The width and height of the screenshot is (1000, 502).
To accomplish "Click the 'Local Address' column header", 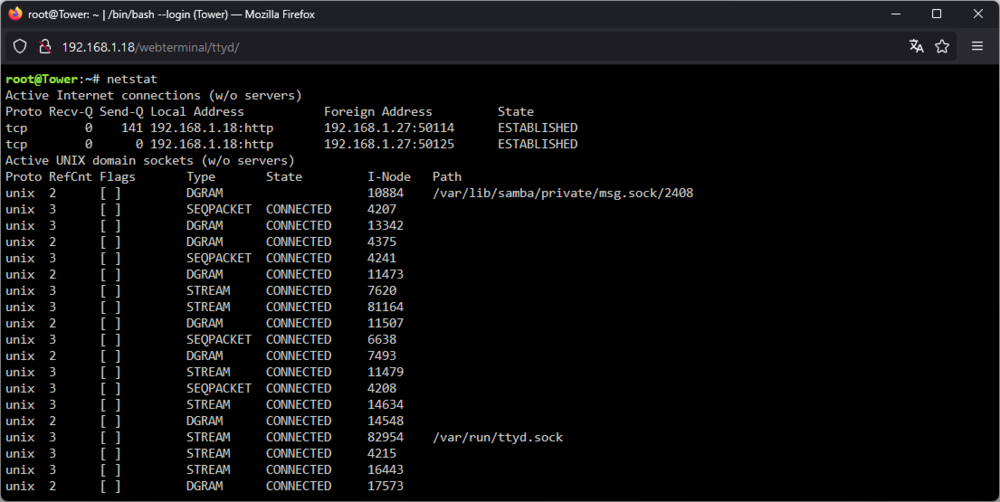I will point(197,112).
